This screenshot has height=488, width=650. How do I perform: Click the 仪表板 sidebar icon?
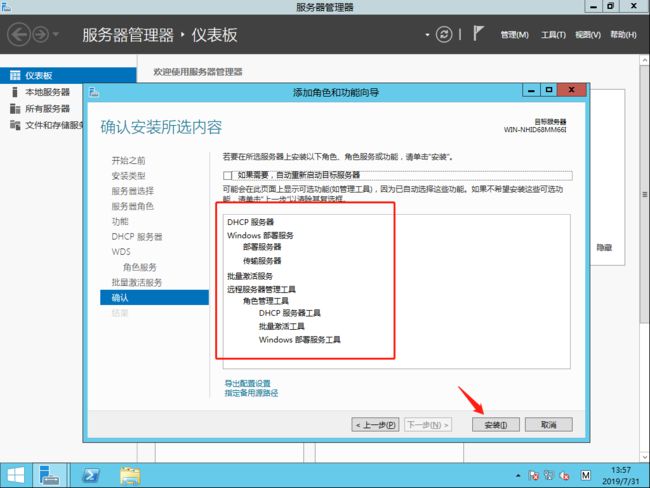click(x=15, y=75)
